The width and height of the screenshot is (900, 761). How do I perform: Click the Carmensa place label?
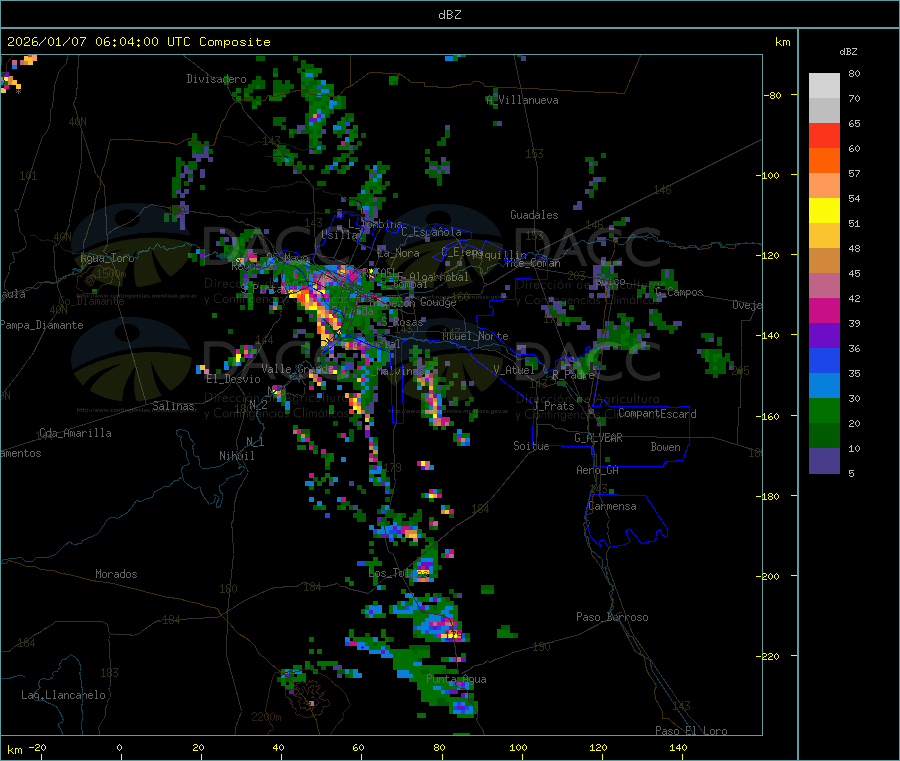(x=612, y=507)
